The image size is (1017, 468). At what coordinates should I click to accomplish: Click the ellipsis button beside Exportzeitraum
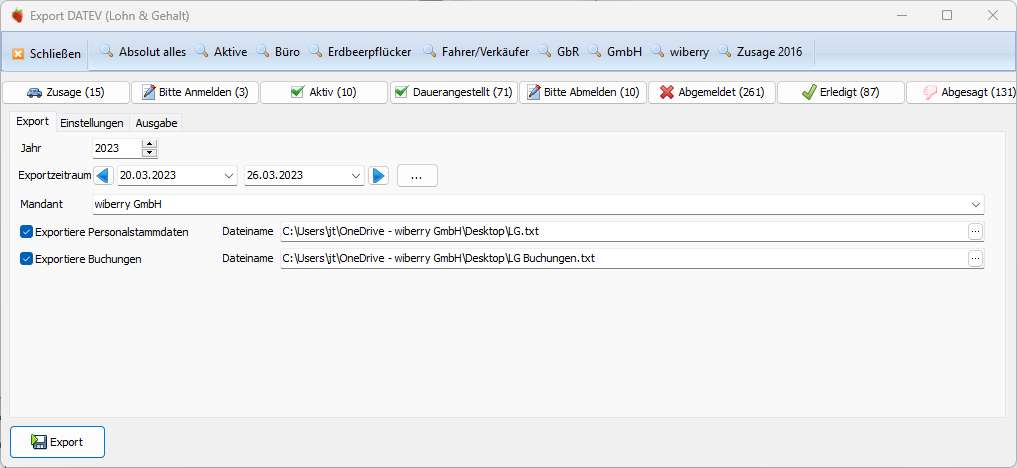(417, 176)
